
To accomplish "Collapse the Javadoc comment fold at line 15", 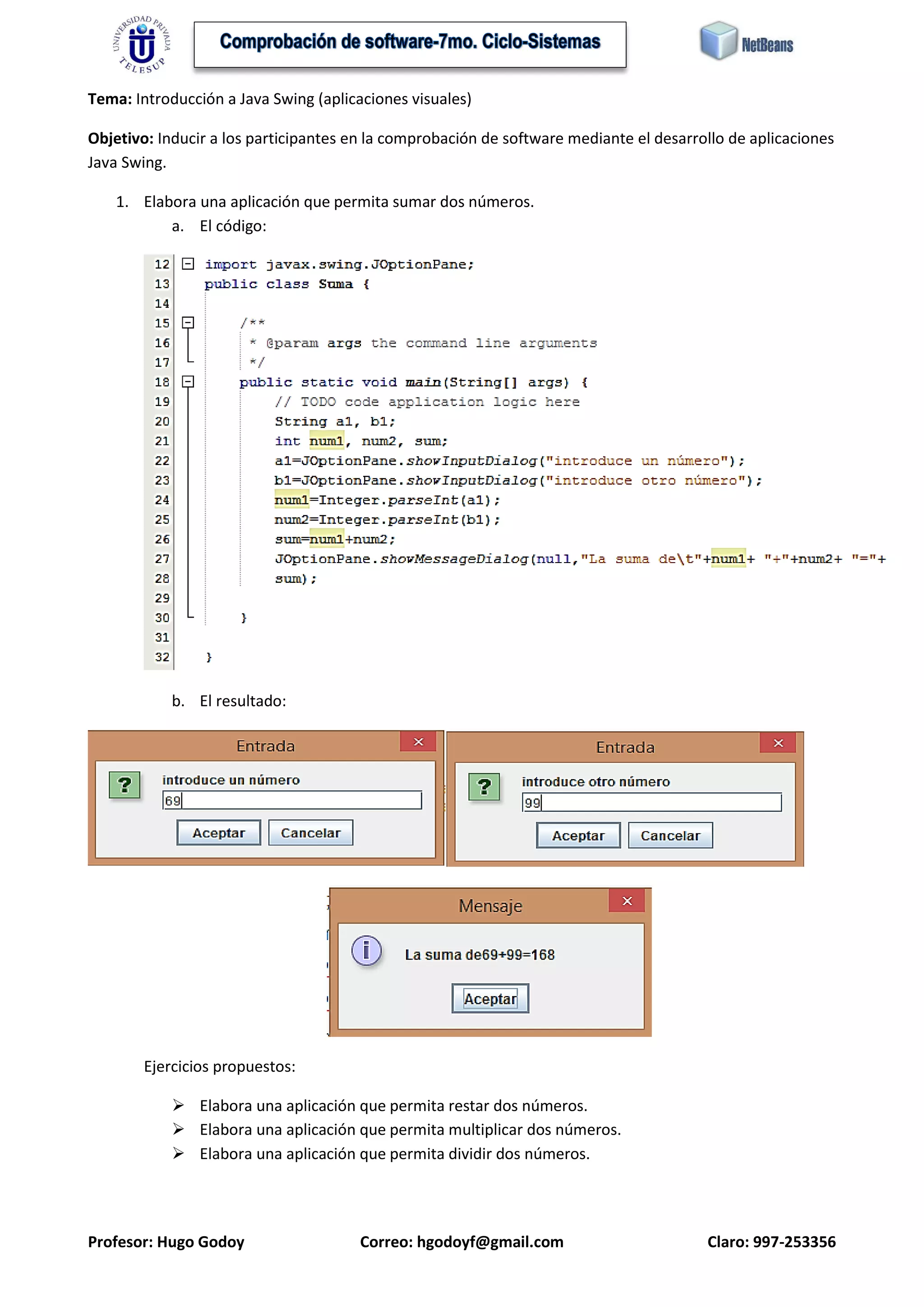I will pos(188,323).
